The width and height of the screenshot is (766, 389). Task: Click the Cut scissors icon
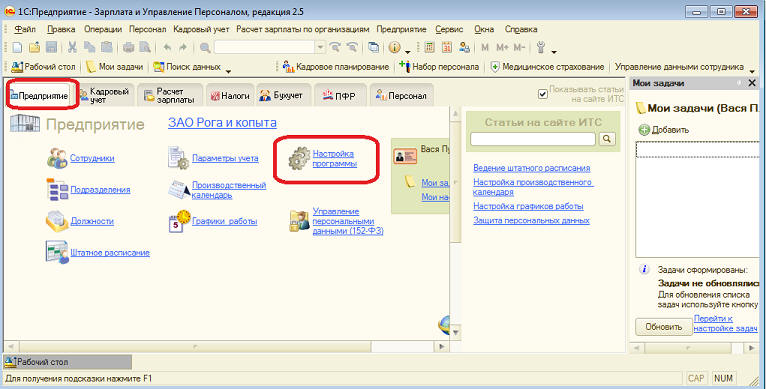[72, 47]
